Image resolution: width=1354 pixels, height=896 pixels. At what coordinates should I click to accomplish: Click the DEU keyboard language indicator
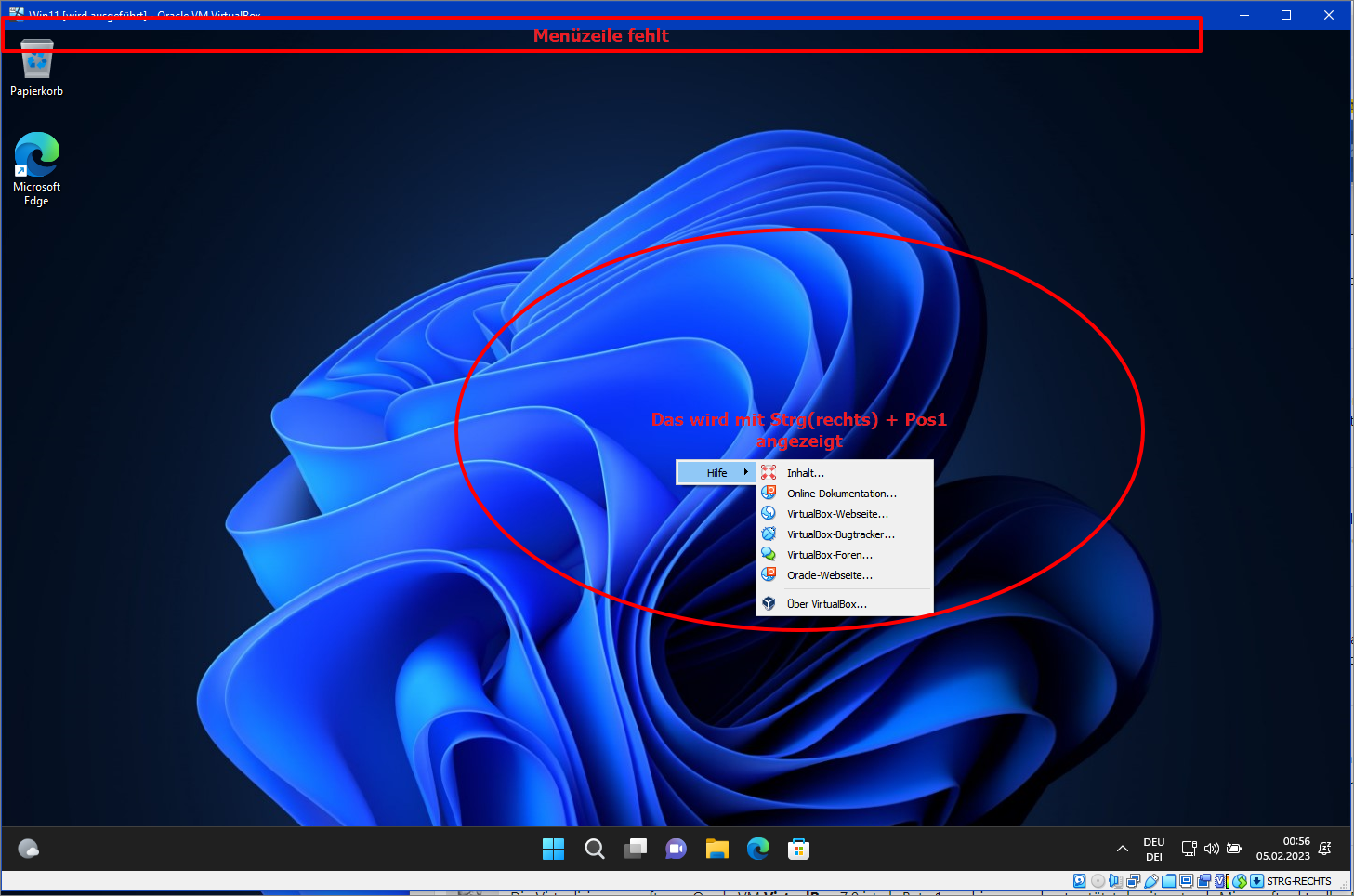coord(1154,850)
